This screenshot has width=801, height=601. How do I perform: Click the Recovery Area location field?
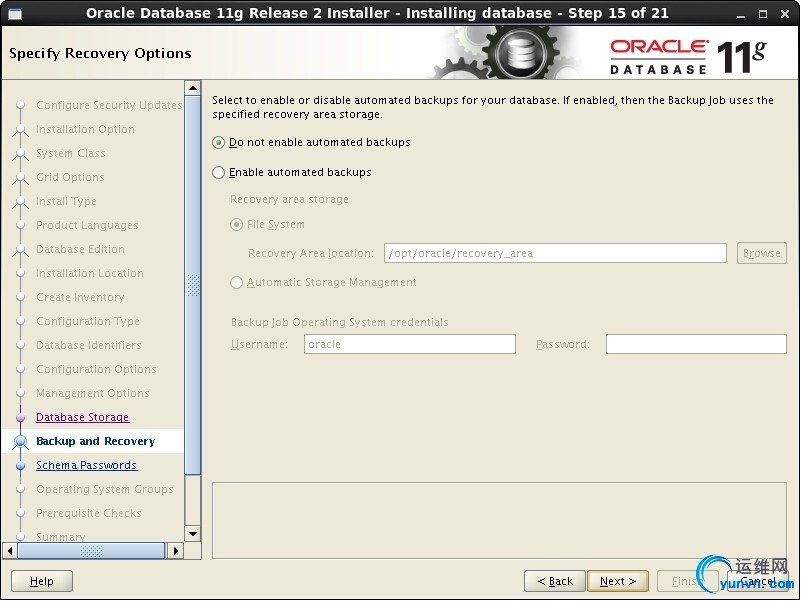pos(555,253)
